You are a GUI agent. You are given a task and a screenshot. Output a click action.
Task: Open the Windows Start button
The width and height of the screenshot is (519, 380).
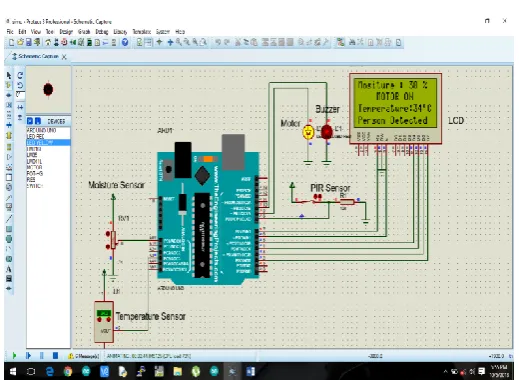tap(13, 371)
